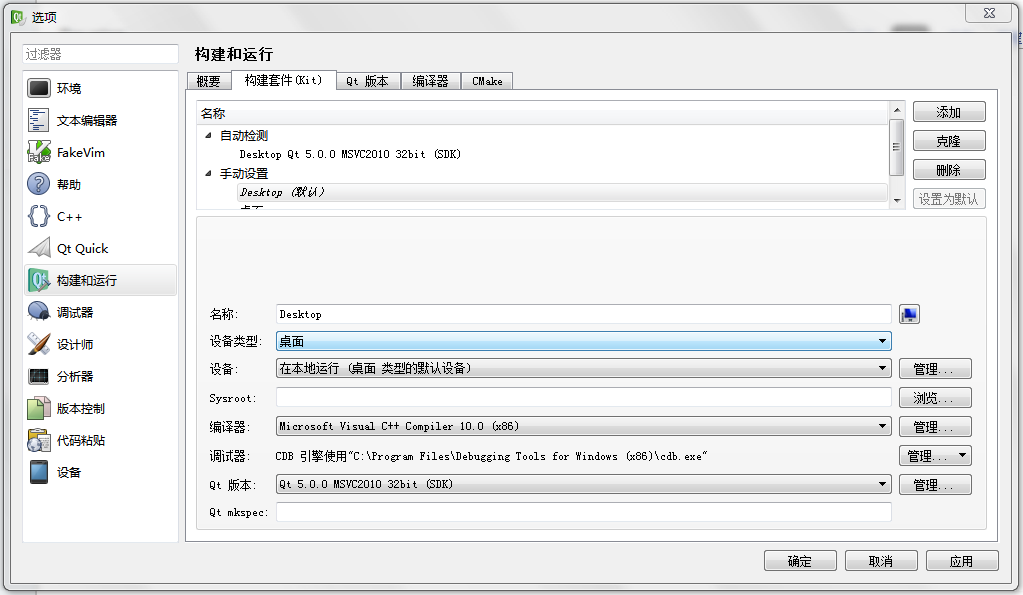The image size is (1023, 595).
Task: Collapse the 手动设置 tree group
Action: 208,174
